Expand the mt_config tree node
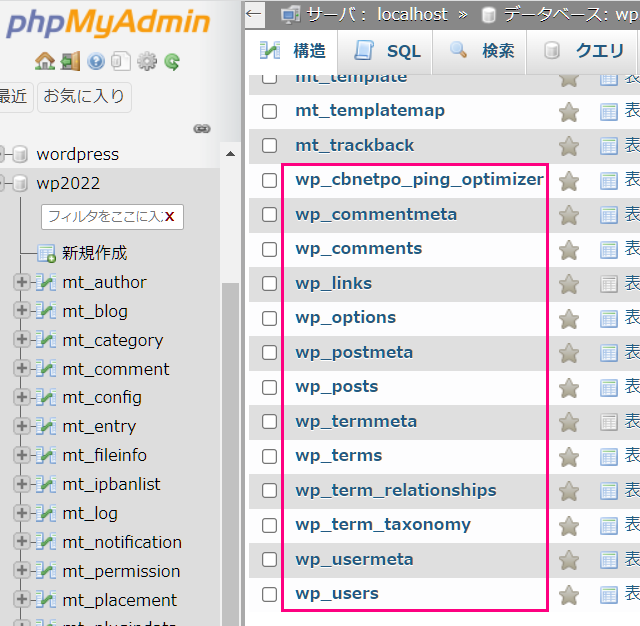The height and width of the screenshot is (626, 640). tap(22, 397)
